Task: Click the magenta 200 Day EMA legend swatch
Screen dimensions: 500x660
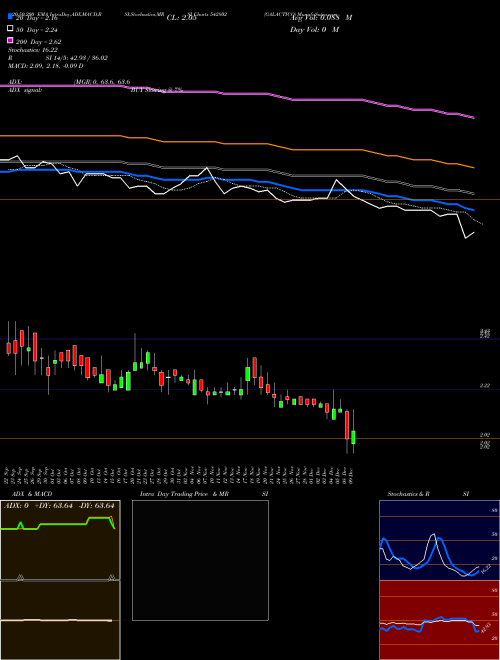Action: pyautogui.click(x=10, y=40)
